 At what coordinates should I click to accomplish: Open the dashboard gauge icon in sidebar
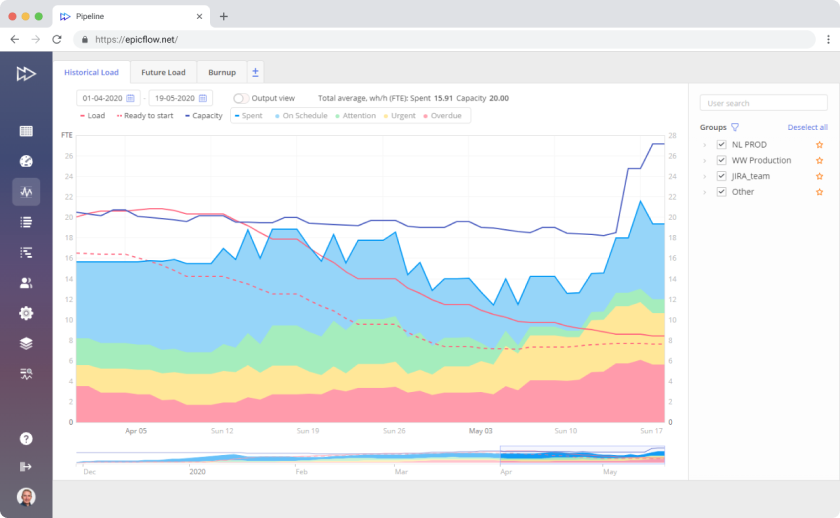tap(26, 162)
